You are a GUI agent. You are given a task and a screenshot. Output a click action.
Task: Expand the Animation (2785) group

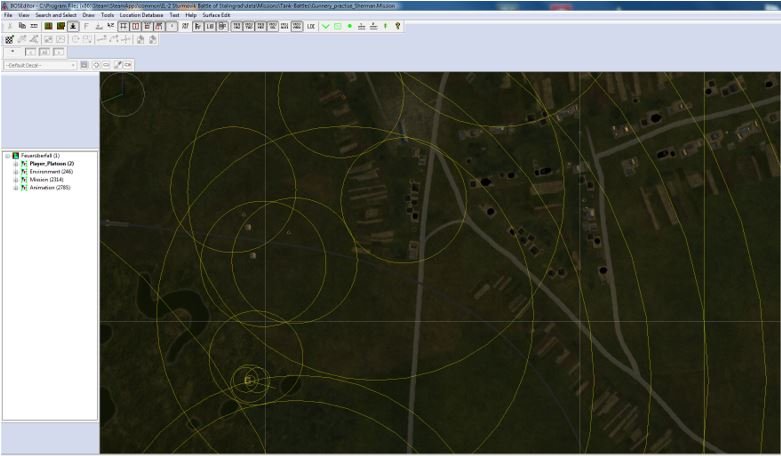15,188
